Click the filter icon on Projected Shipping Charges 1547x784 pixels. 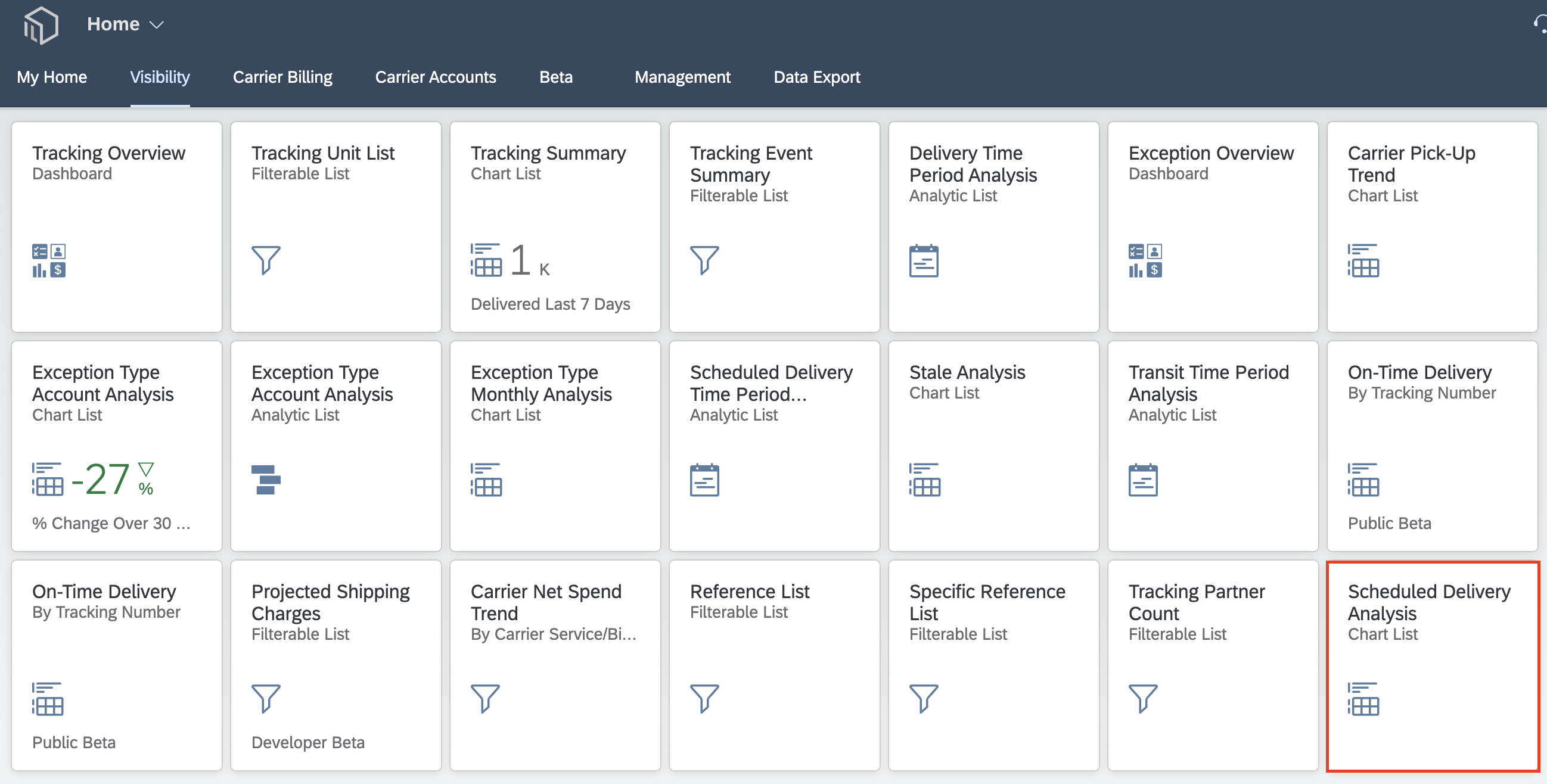266,699
